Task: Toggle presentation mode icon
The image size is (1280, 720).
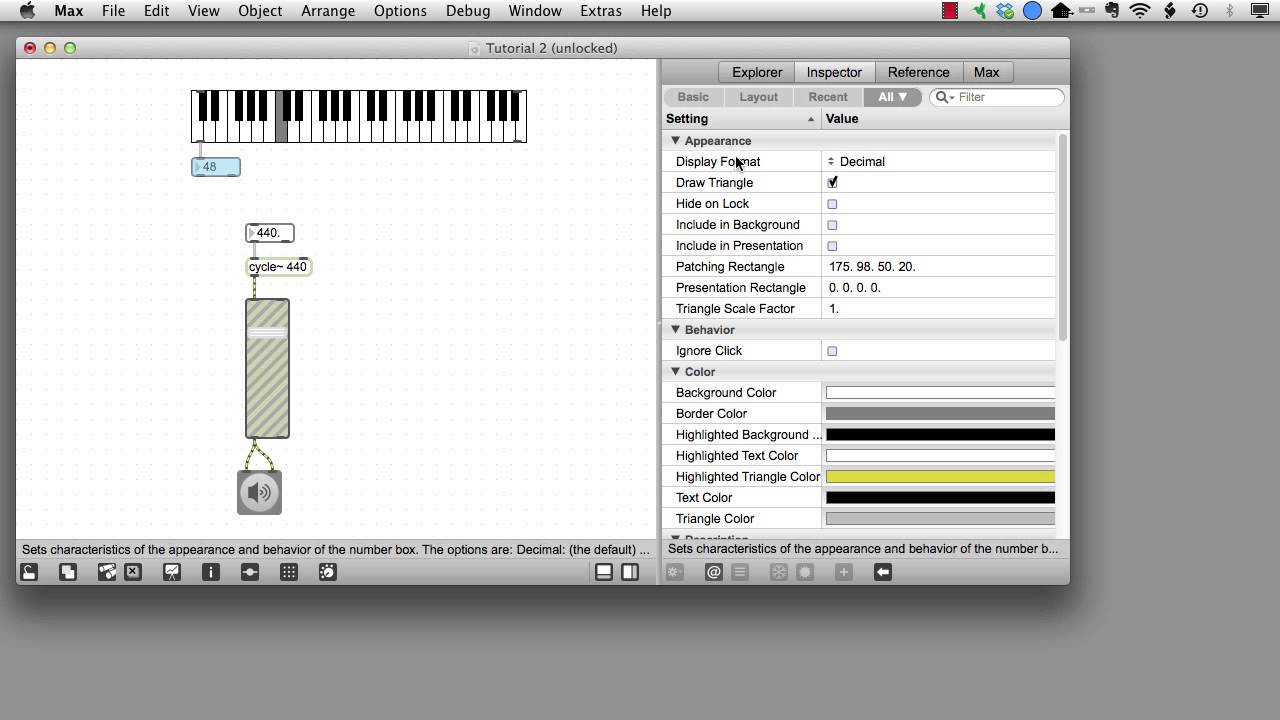Action: [172, 572]
